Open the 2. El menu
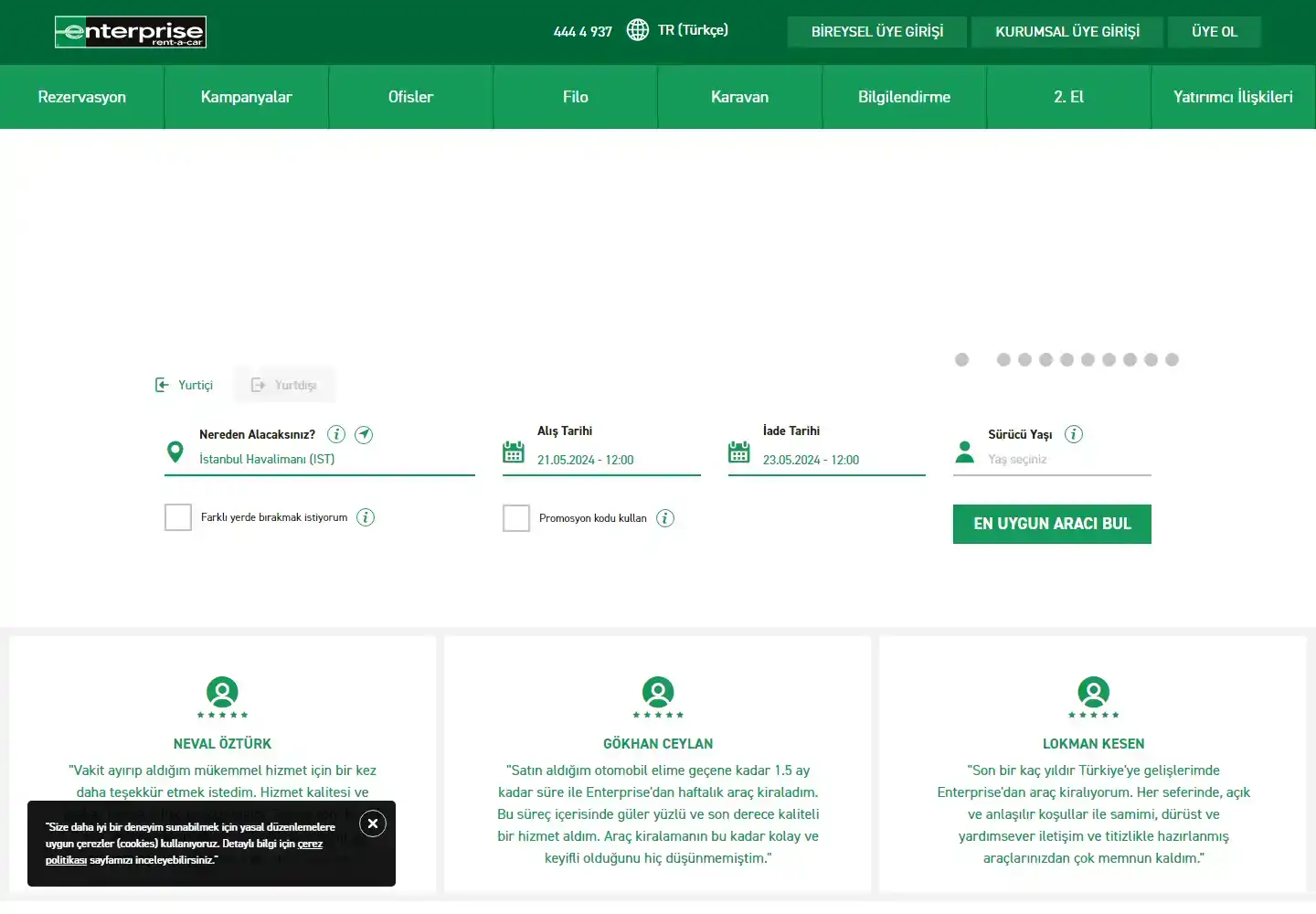This screenshot has height=914, width=1316. click(x=1069, y=97)
